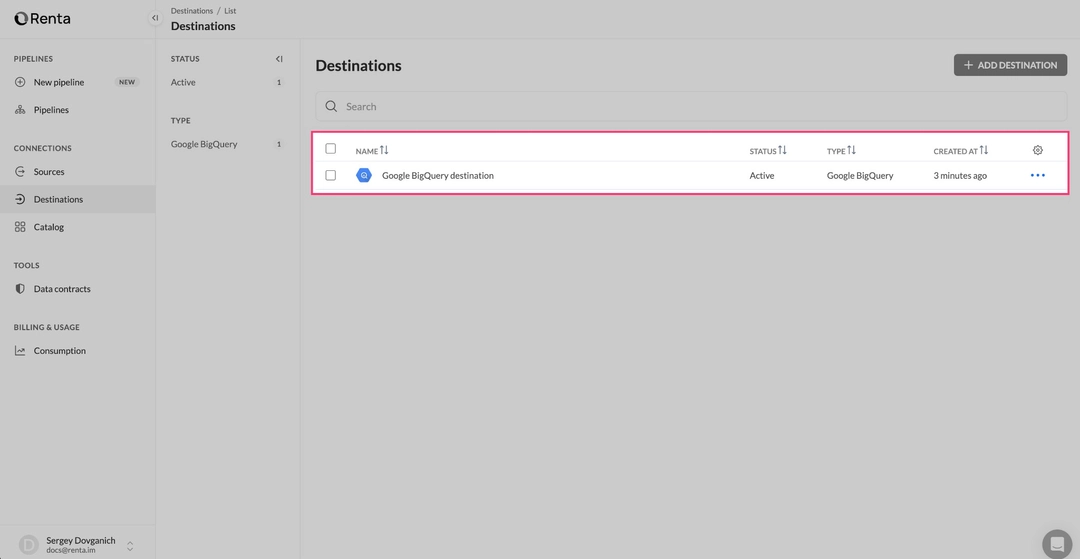
Task: Click the Consumption chart icon
Action: click(20, 350)
